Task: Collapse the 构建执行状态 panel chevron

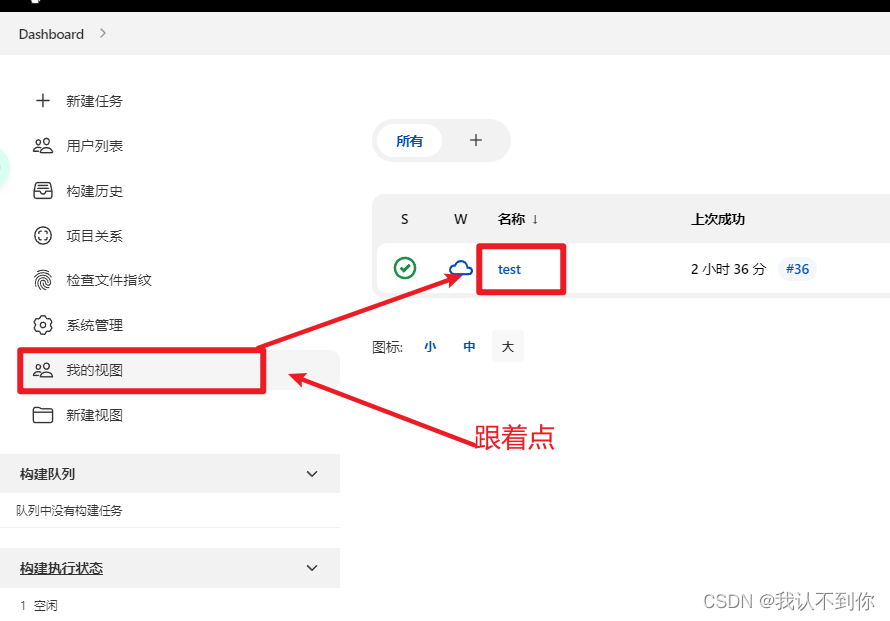Action: (x=312, y=568)
